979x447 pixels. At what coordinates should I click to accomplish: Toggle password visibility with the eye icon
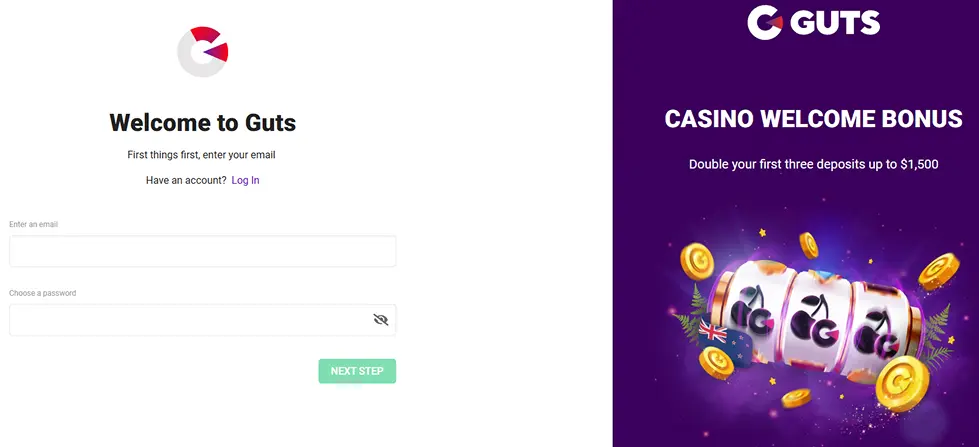tap(381, 320)
